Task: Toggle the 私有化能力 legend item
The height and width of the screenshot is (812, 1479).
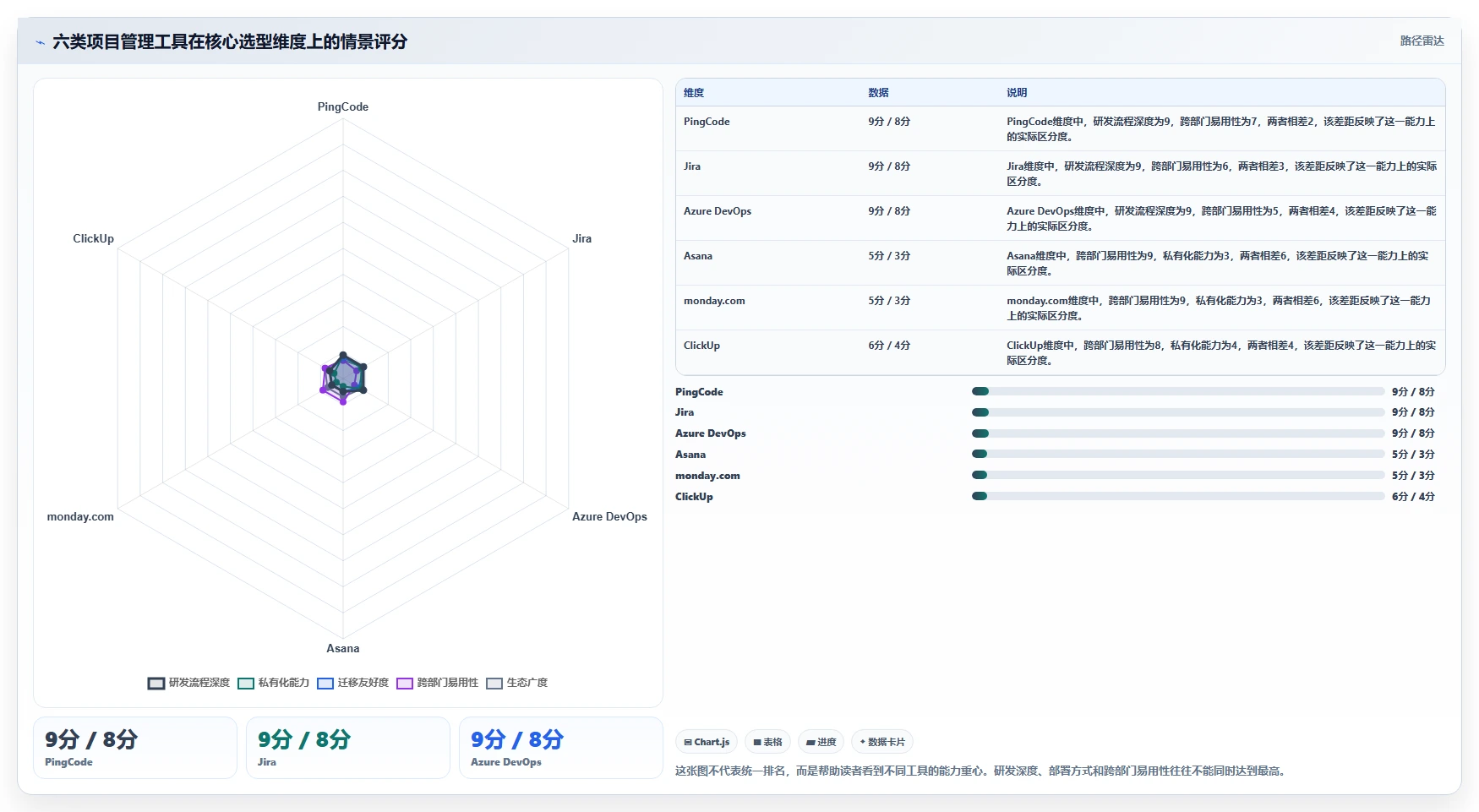Action: point(274,683)
